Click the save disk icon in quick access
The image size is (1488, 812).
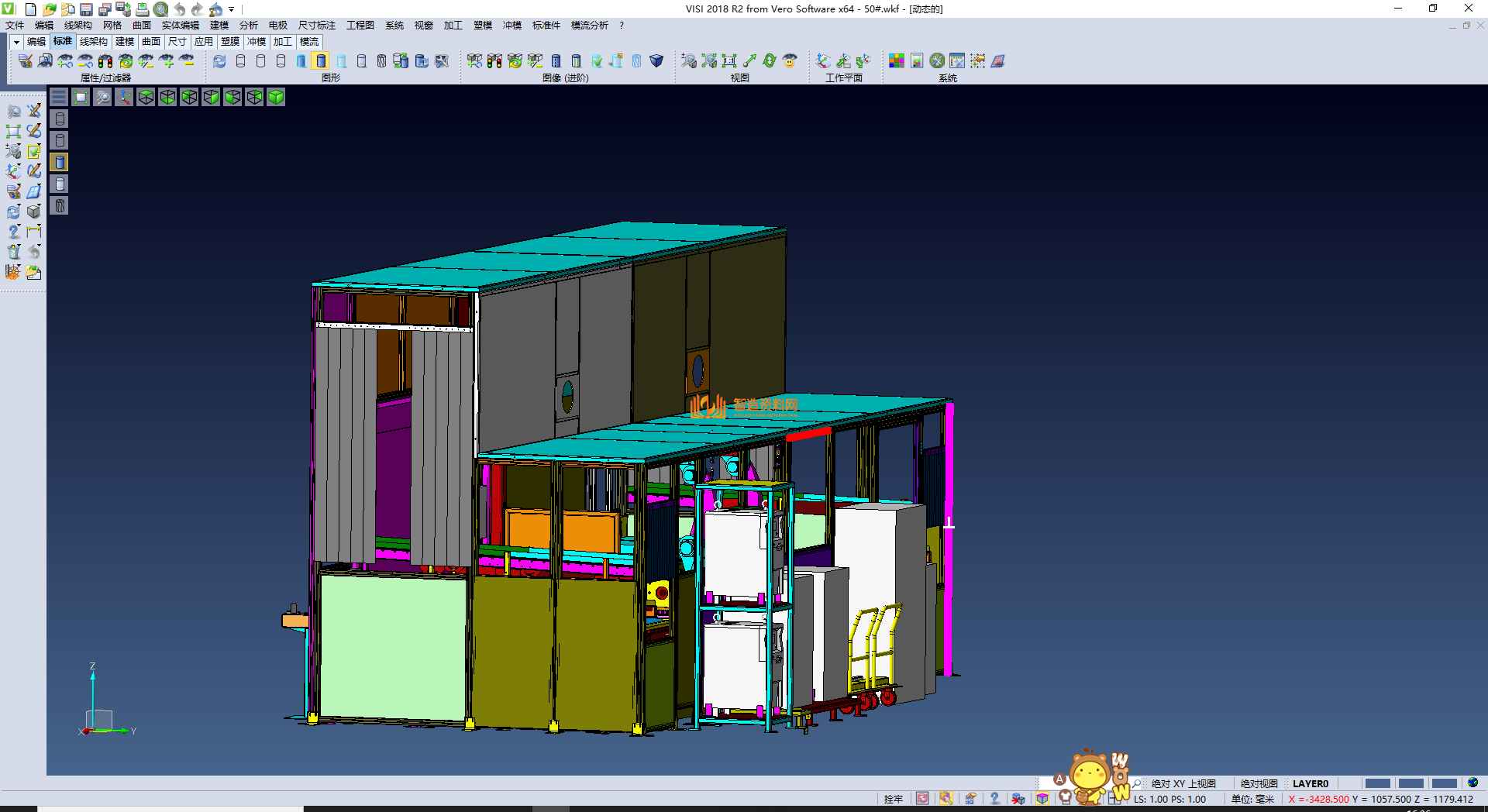[x=86, y=9]
